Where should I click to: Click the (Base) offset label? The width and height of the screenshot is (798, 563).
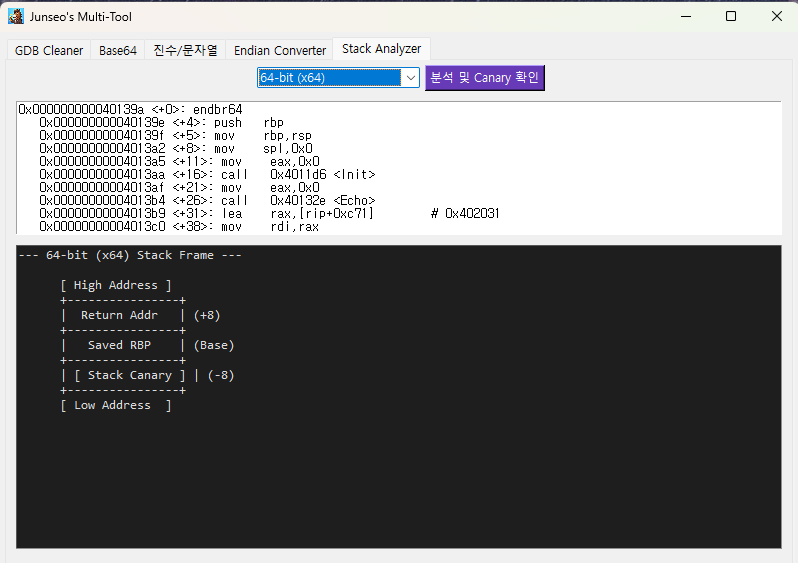(x=214, y=345)
